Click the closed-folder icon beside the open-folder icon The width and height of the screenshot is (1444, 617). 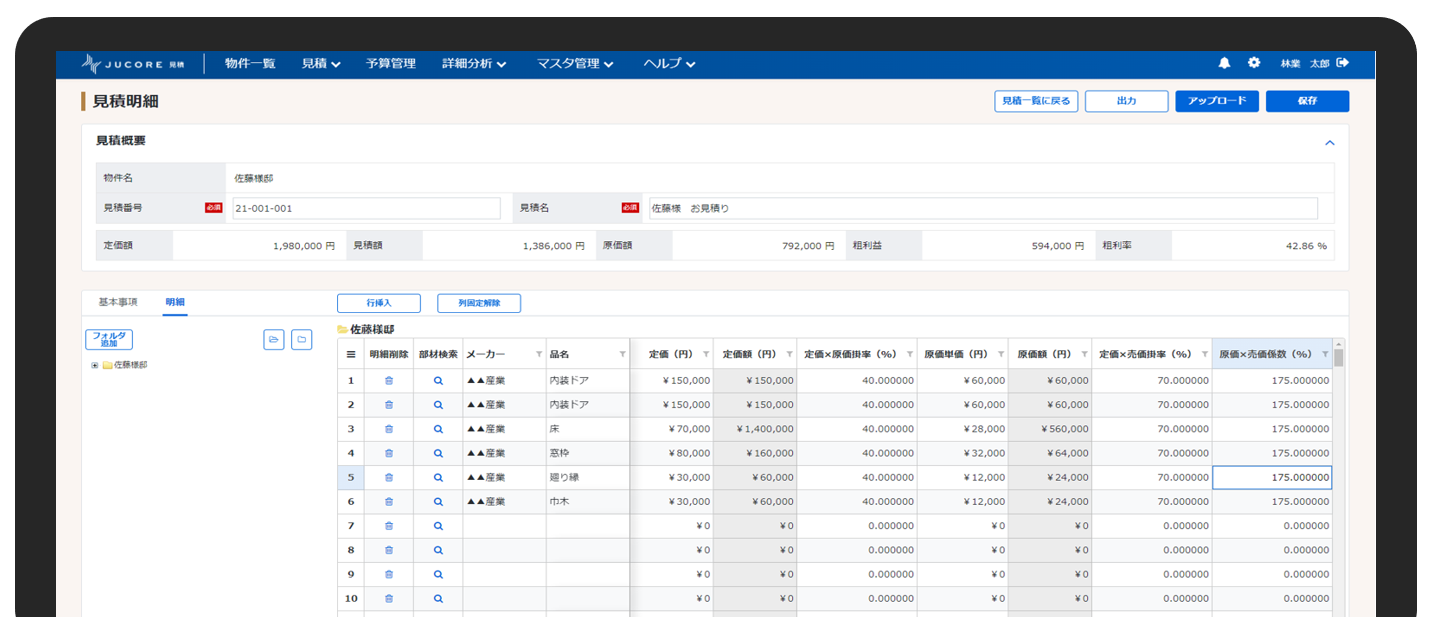click(x=302, y=339)
